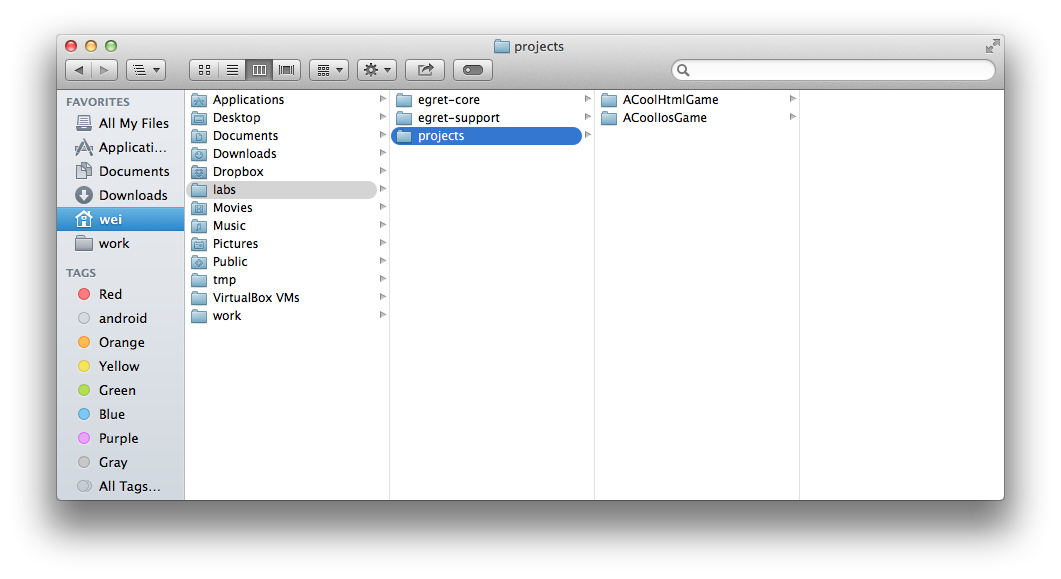
Task: Select the Applications folder in first column
Action: coord(281,99)
